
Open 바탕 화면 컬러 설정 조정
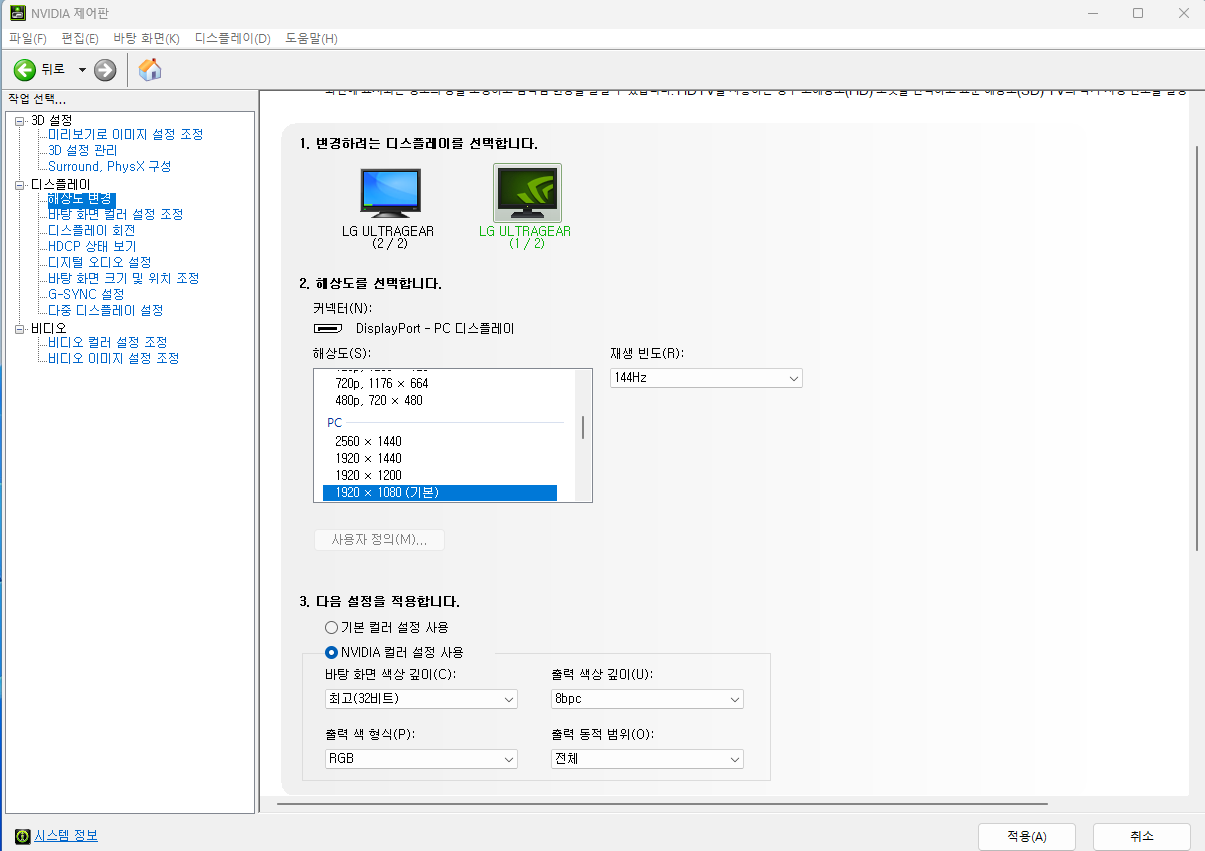click(115, 214)
